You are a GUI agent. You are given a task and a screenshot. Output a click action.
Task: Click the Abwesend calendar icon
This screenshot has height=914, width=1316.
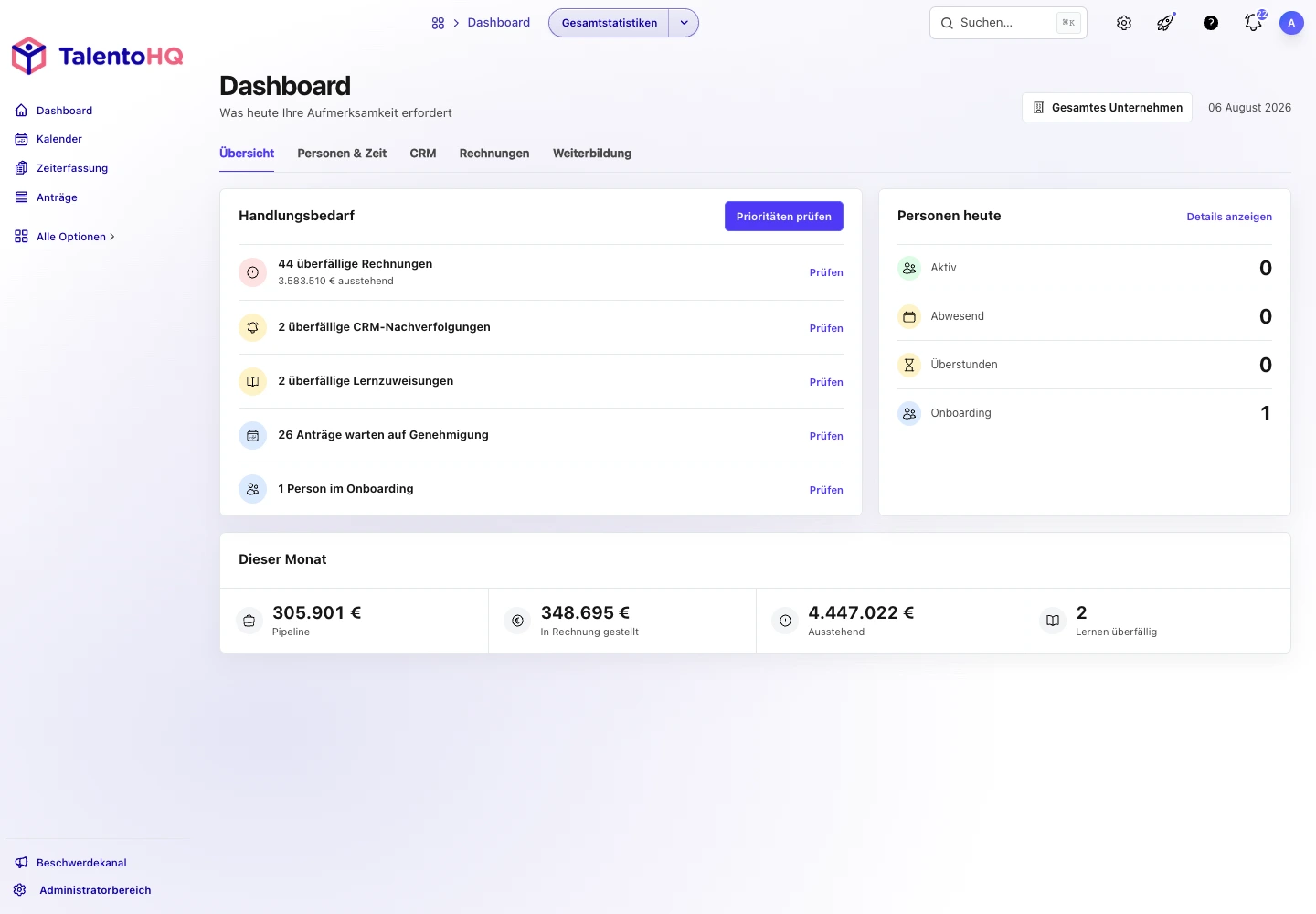[x=909, y=316]
